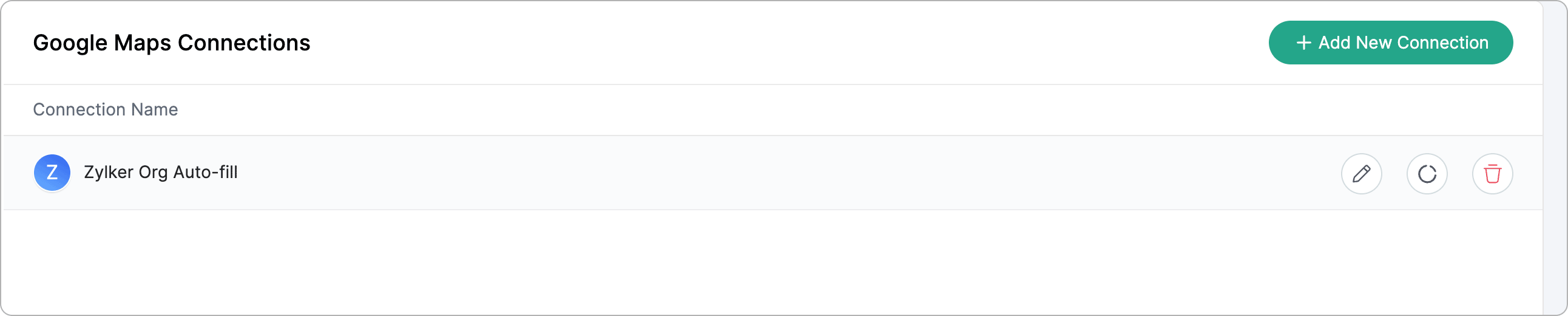
Task: Click the empty area below the connections table
Action: (x=731, y=263)
